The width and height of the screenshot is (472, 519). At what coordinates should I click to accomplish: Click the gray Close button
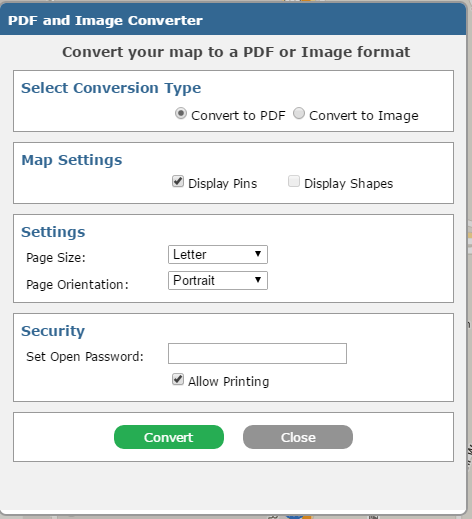point(298,437)
